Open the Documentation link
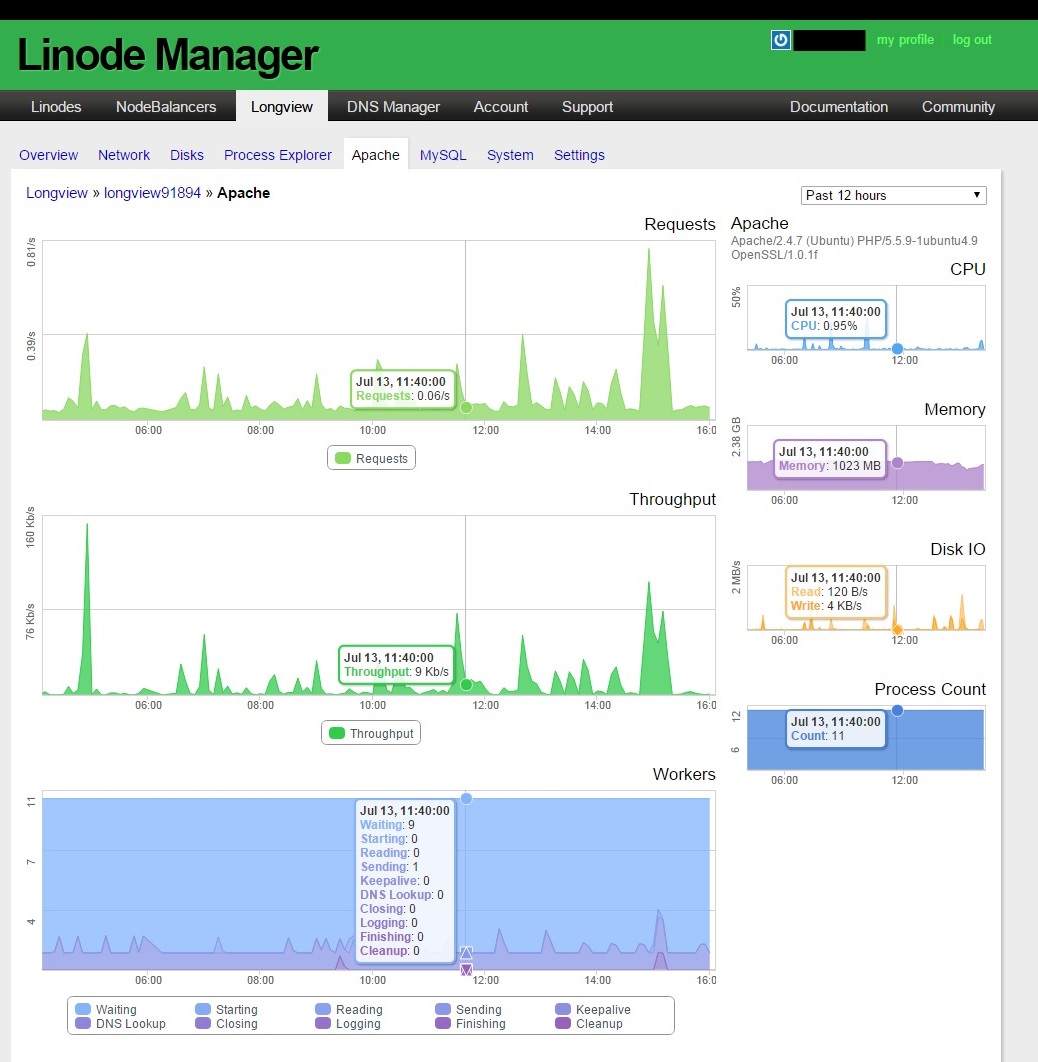1038x1062 pixels. pyautogui.click(x=838, y=106)
